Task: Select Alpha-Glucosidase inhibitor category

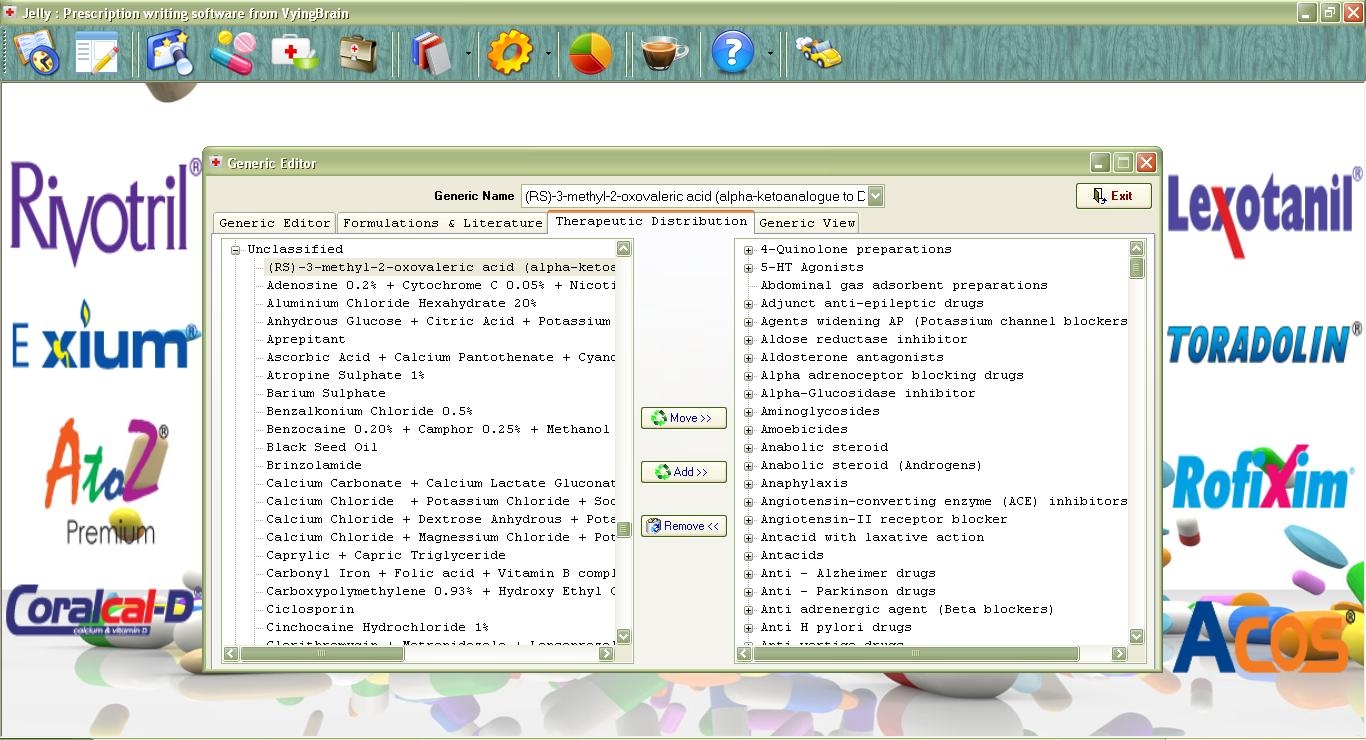Action: pyautogui.click(x=868, y=393)
